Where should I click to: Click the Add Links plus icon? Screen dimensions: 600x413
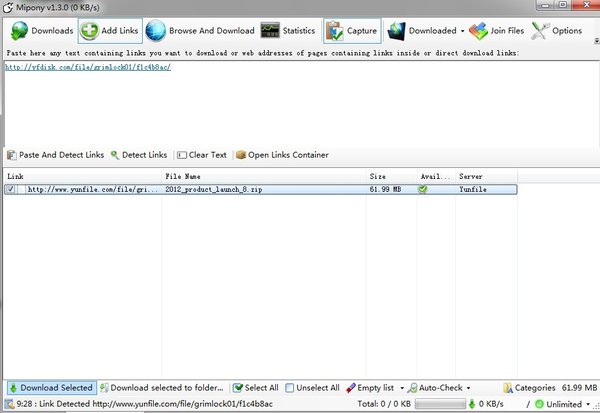(89, 31)
